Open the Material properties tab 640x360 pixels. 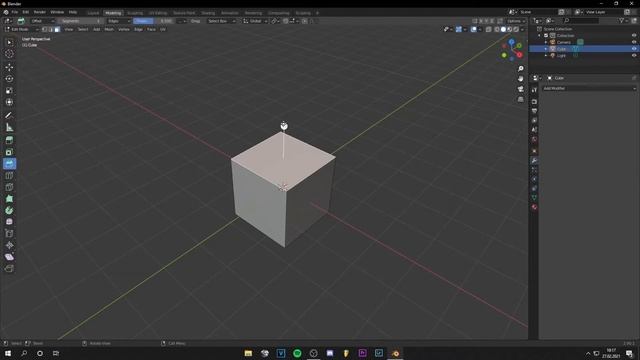point(534,207)
